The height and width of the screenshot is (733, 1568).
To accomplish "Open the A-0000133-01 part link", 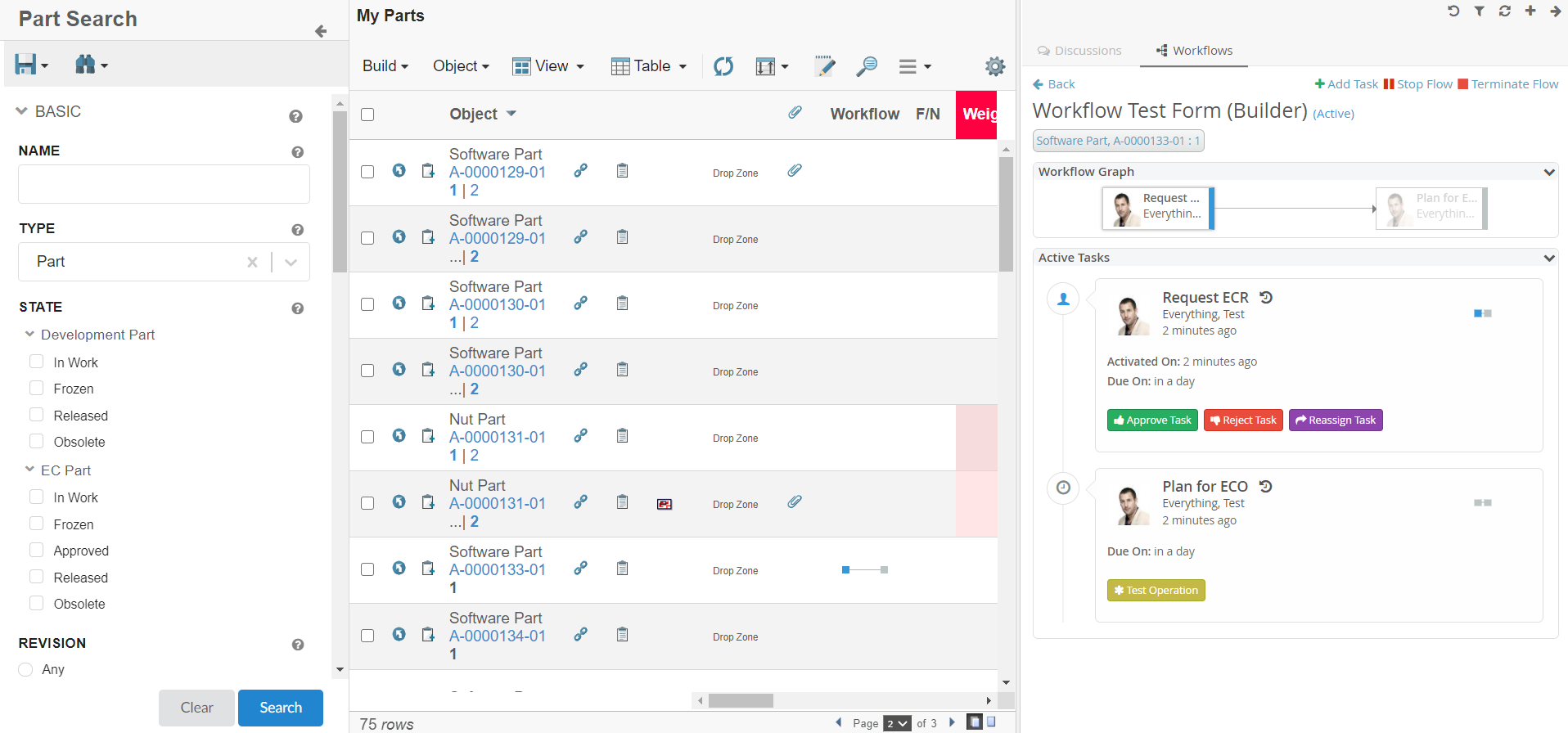I will tap(497, 569).
